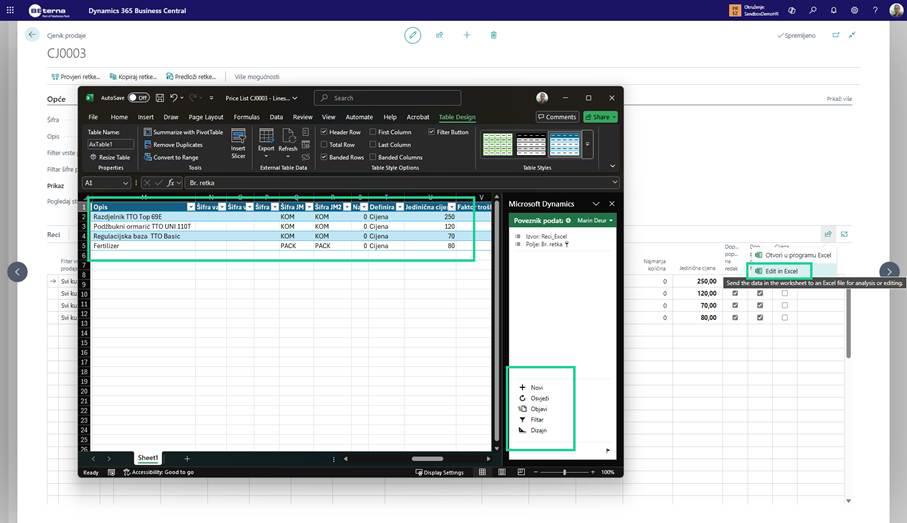Open the Formulas tab in Excel

click(246, 117)
